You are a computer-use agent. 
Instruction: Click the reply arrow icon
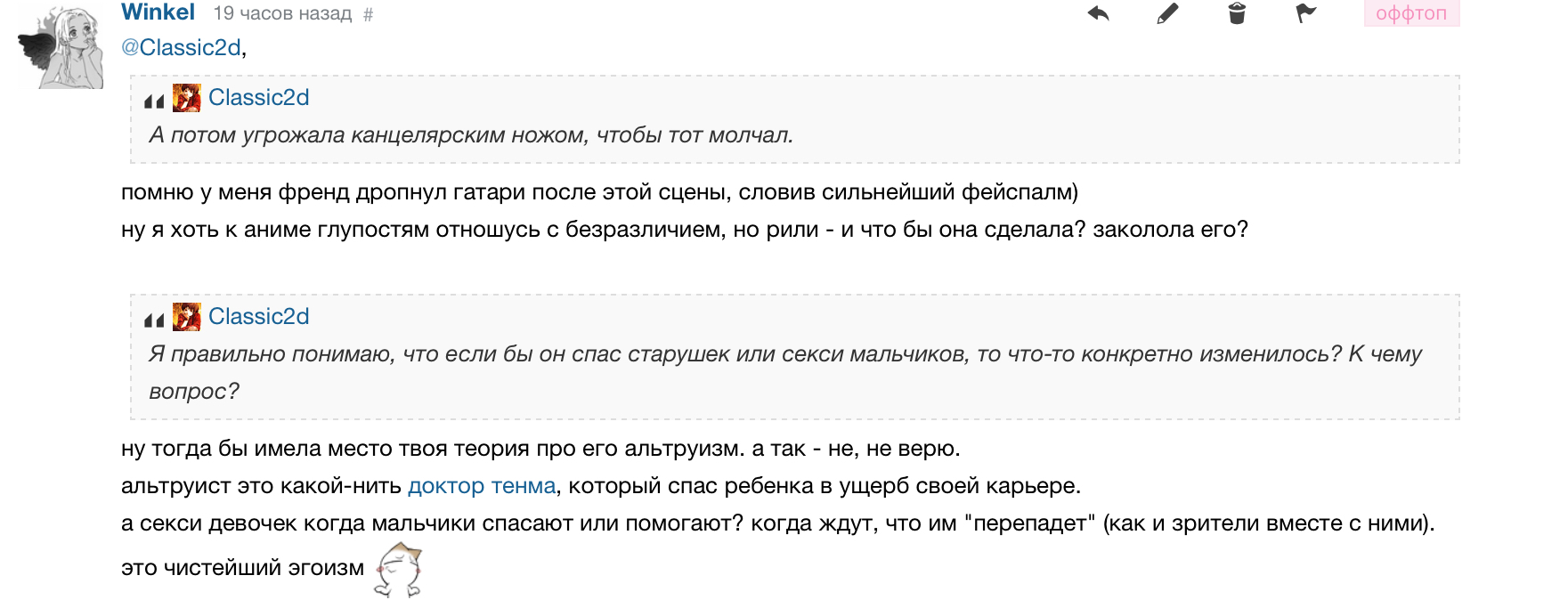(x=1098, y=13)
